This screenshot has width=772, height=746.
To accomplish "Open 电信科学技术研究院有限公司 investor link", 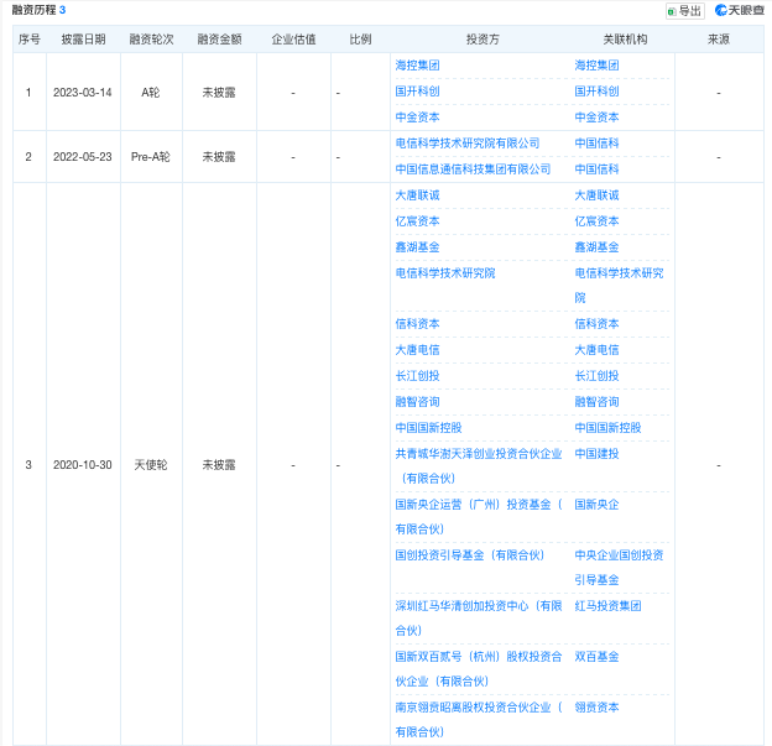I will click(x=467, y=143).
